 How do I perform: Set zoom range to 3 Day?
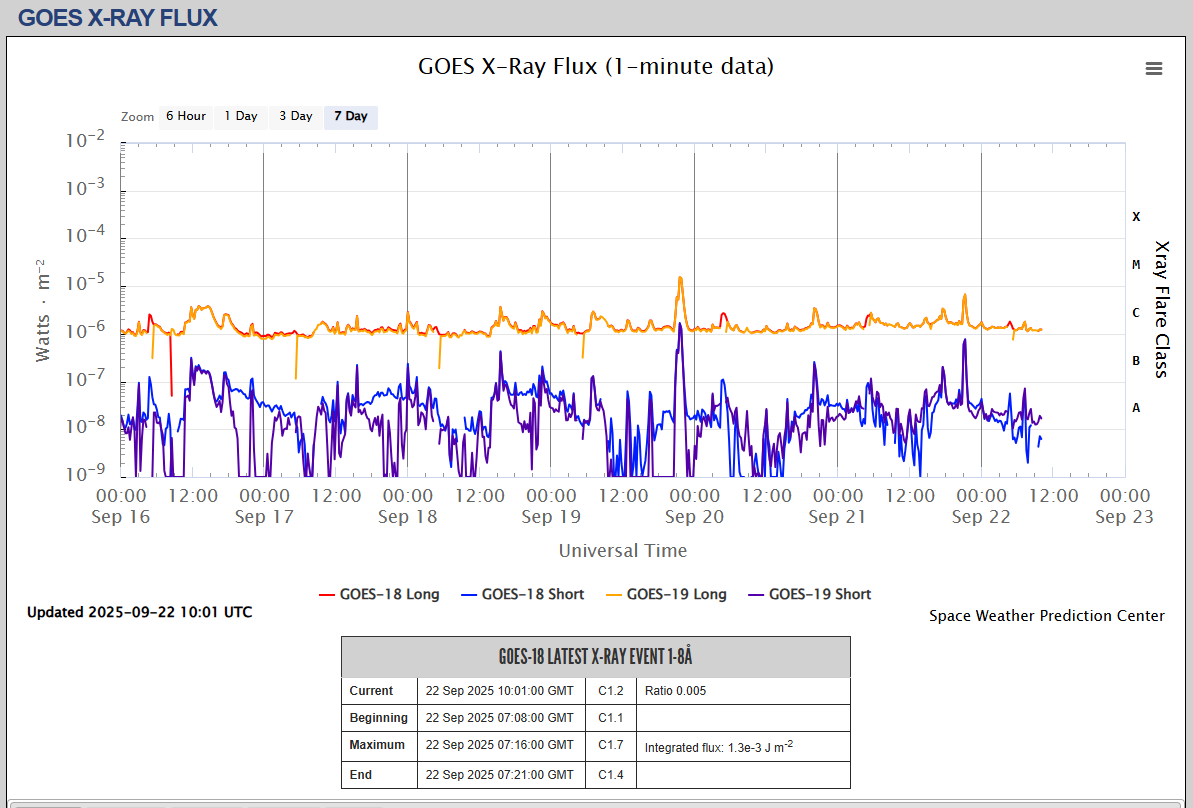[295, 116]
